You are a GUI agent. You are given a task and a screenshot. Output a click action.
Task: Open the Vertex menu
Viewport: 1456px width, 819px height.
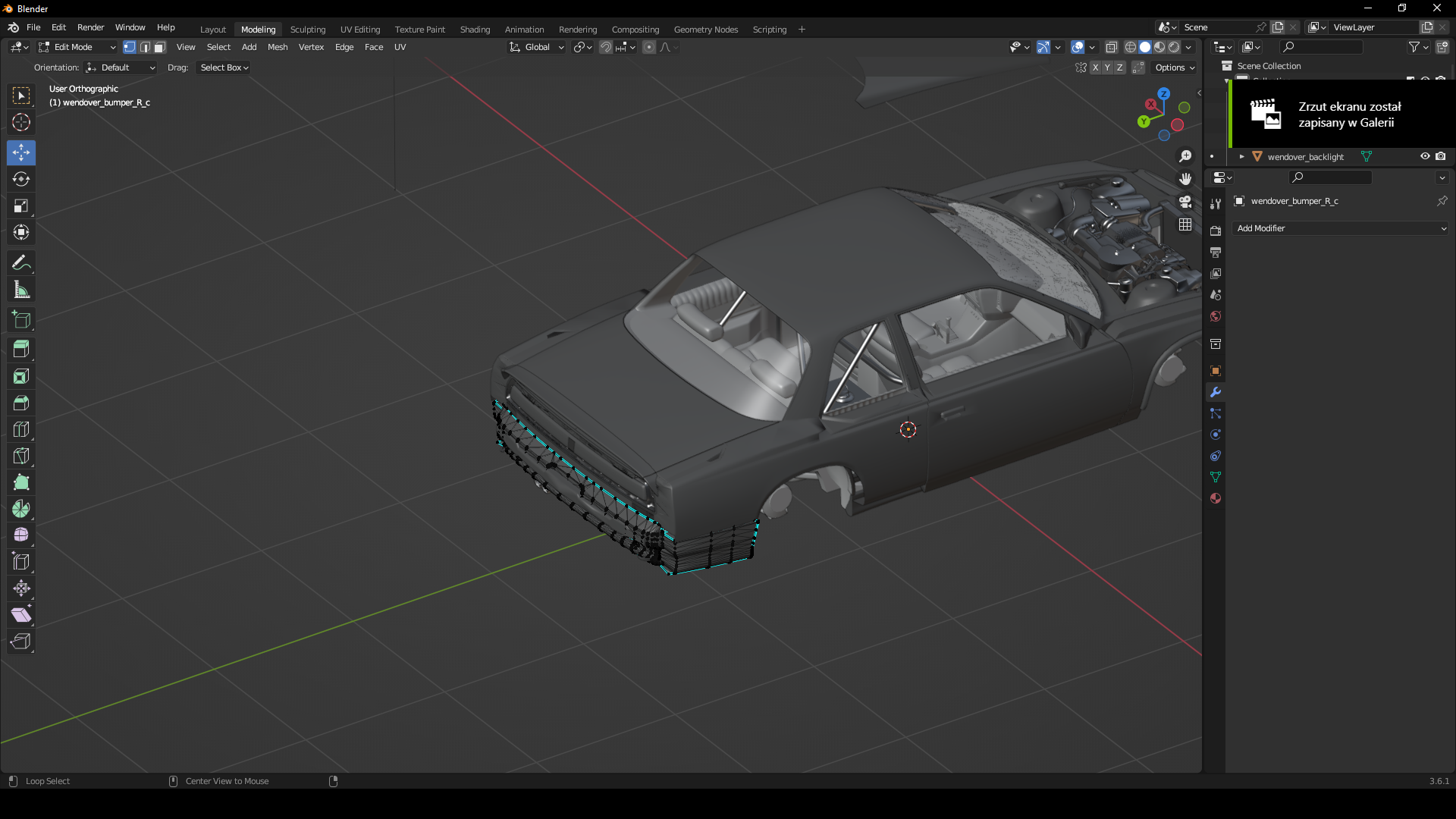[311, 47]
